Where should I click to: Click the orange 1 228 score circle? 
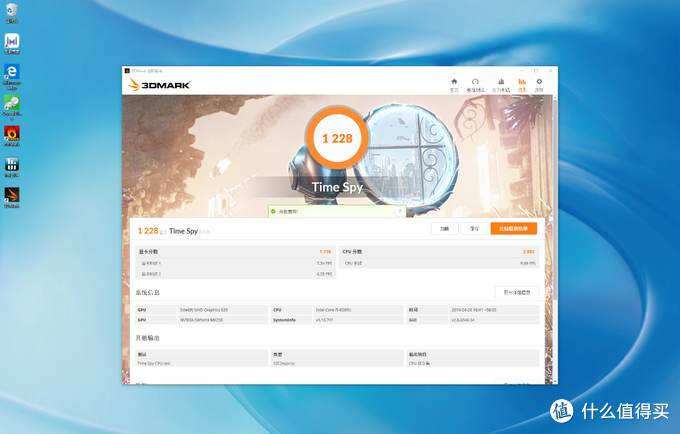pyautogui.click(x=337, y=138)
